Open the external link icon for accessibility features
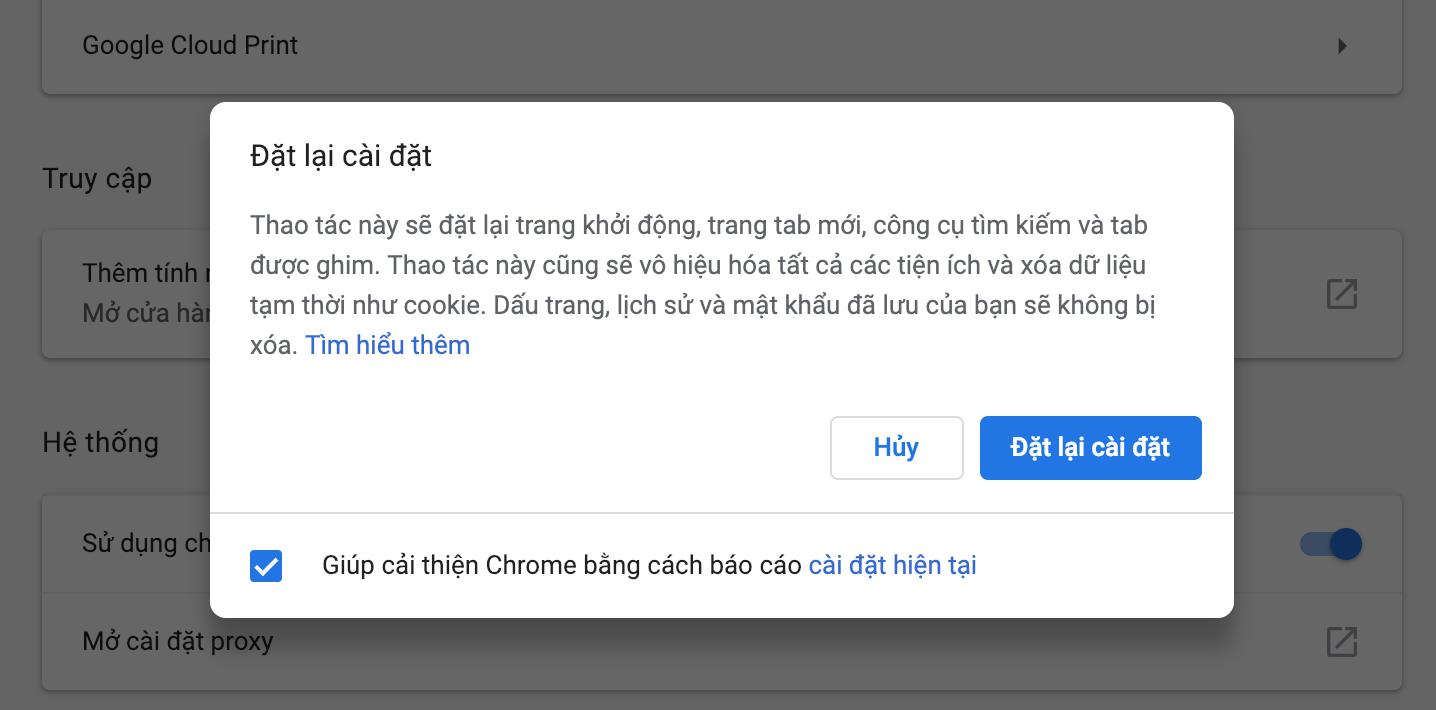The width and height of the screenshot is (1436, 710). click(1341, 294)
